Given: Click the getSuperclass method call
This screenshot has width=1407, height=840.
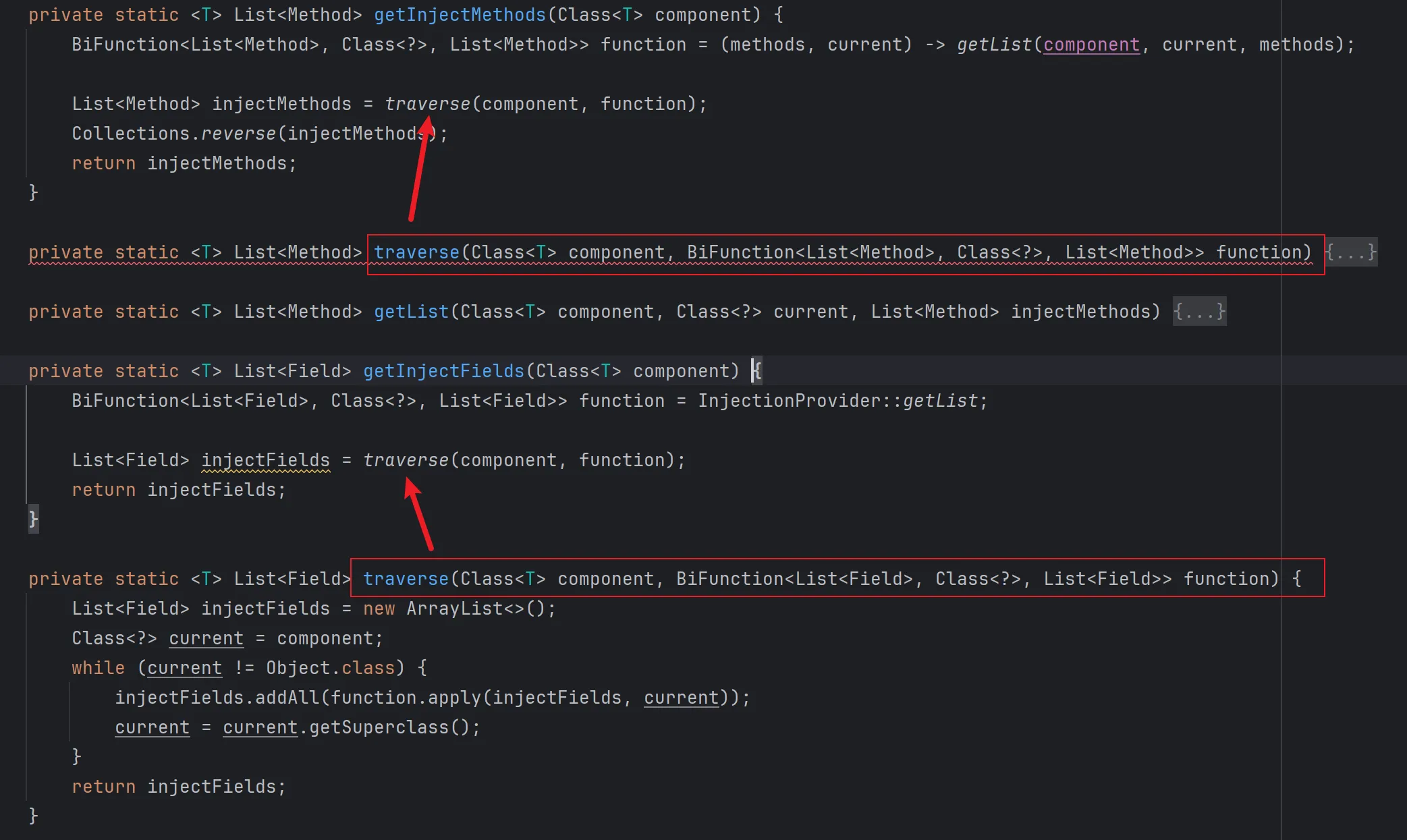Looking at the screenshot, I should tap(379, 727).
